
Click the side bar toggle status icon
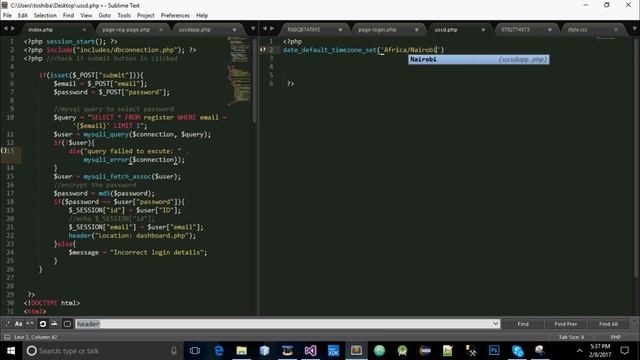pos(7,337)
